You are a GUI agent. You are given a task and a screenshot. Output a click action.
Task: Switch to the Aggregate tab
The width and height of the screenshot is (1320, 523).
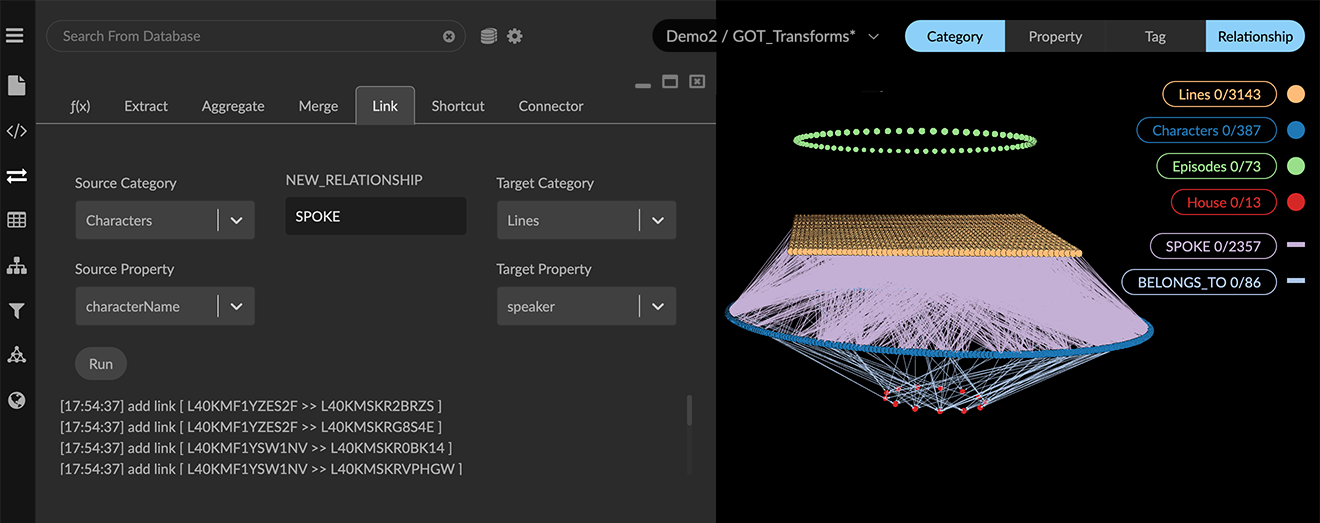[x=233, y=106]
